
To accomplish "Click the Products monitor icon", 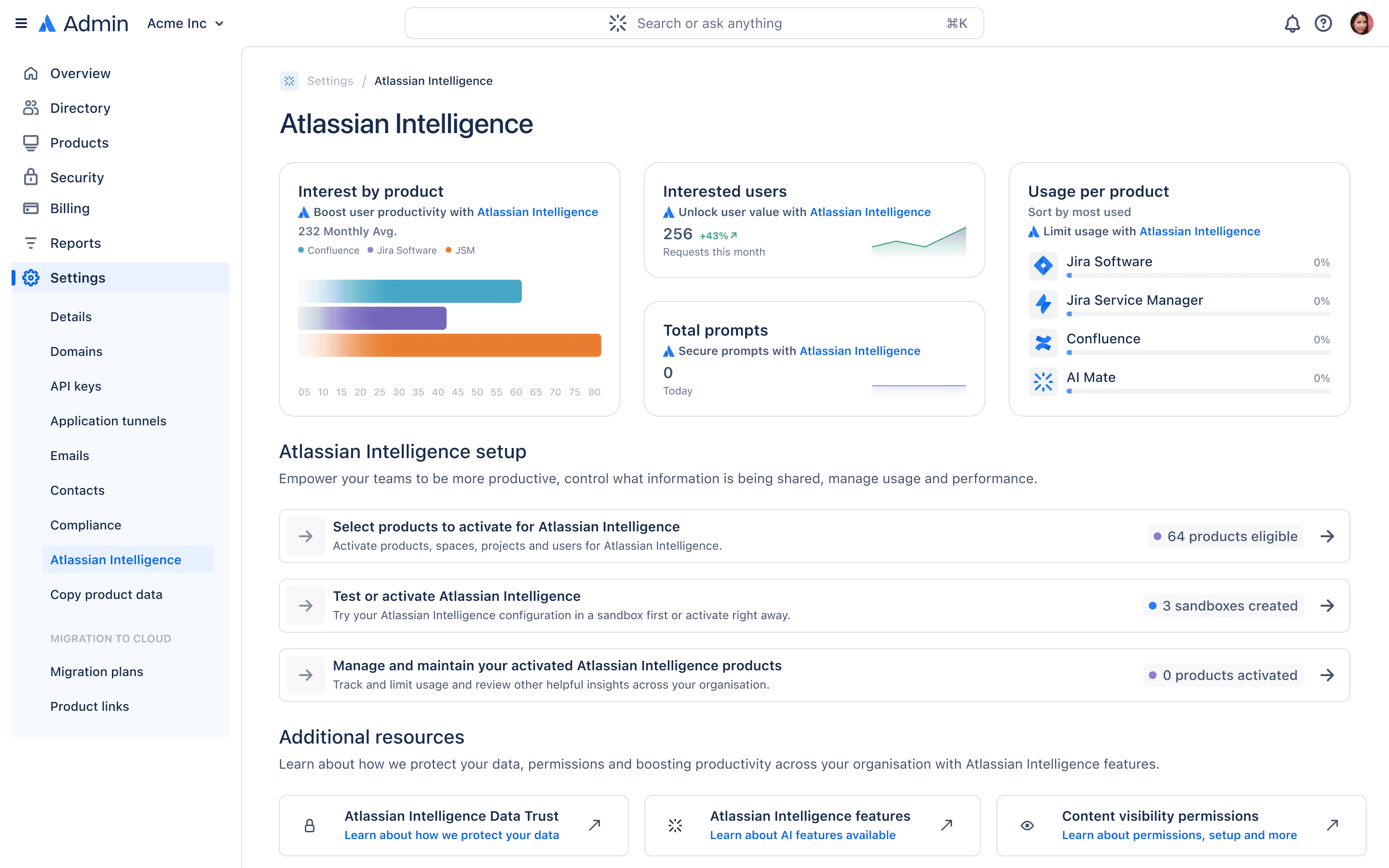I will pyautogui.click(x=31, y=143).
